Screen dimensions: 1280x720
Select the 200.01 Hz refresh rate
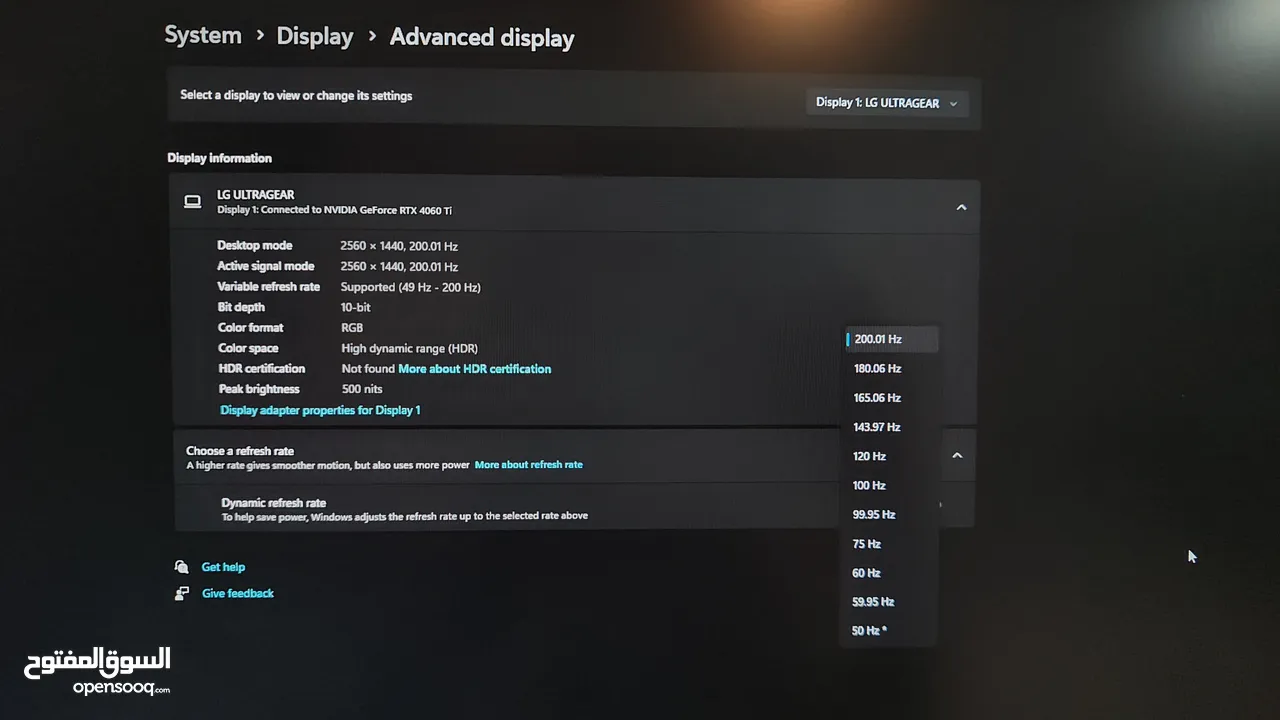(x=892, y=339)
